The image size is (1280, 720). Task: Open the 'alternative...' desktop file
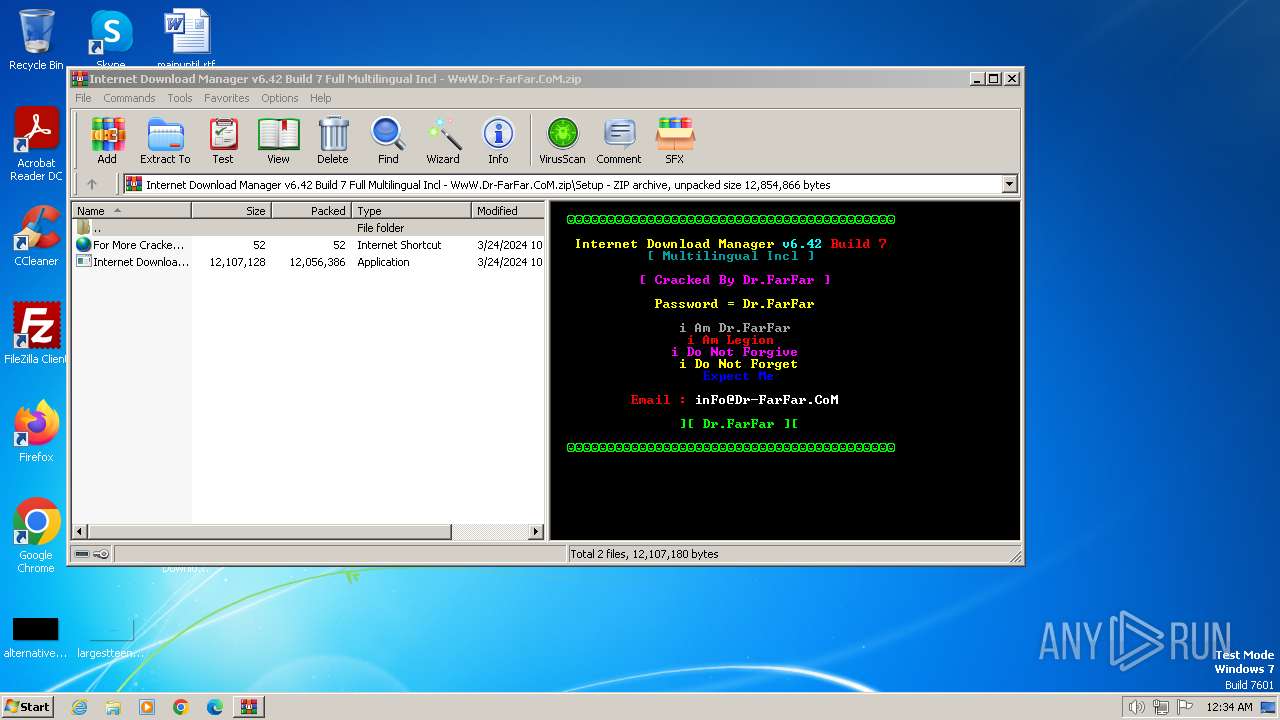coord(36,638)
